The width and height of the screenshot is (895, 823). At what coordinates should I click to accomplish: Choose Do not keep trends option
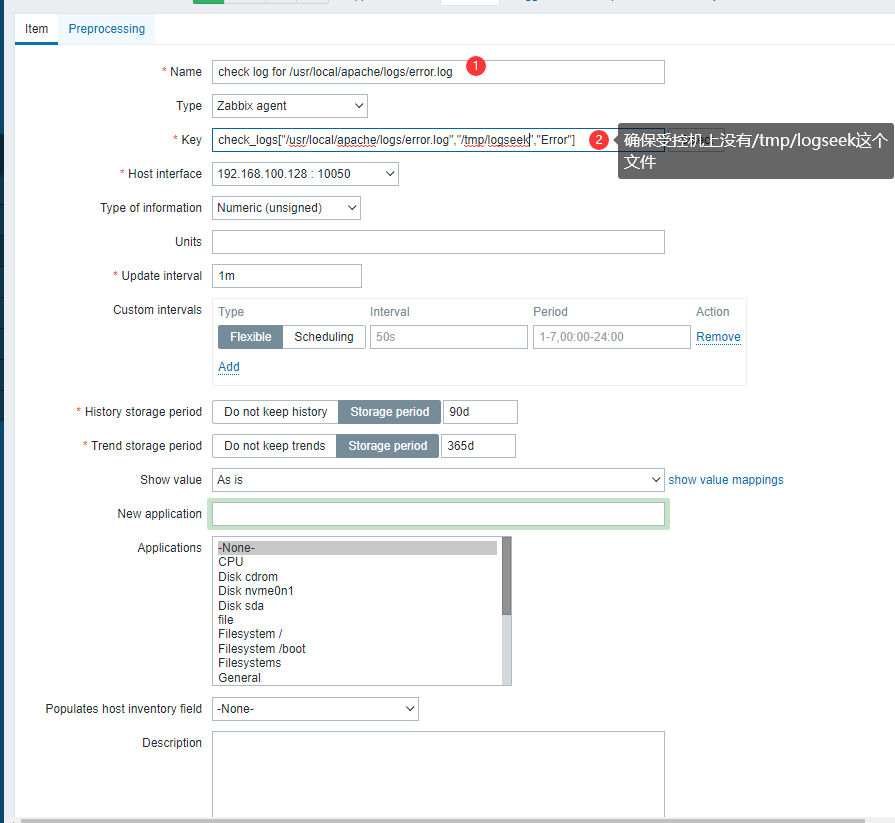274,446
